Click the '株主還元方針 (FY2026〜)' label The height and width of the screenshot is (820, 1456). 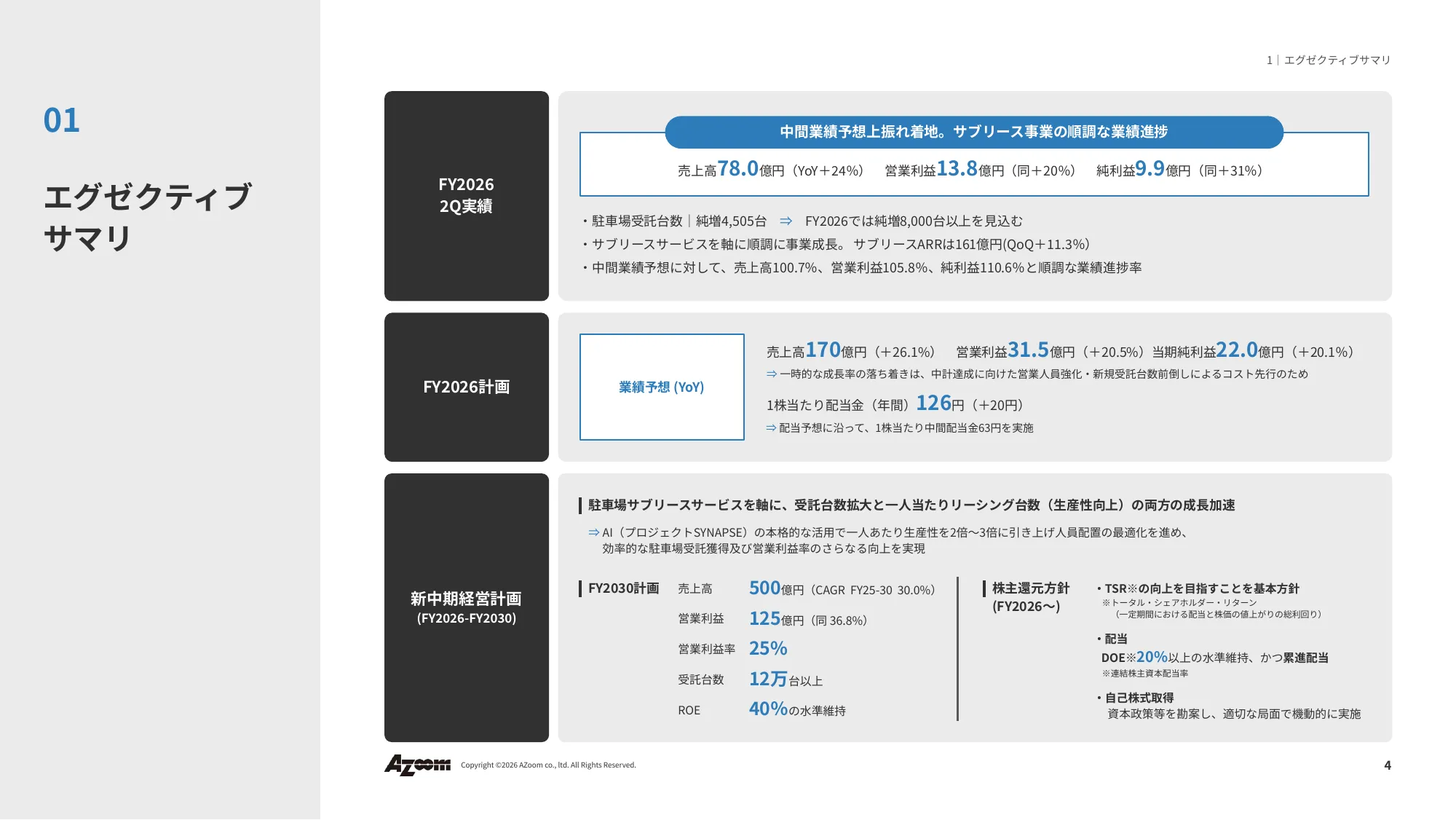pos(1030,597)
